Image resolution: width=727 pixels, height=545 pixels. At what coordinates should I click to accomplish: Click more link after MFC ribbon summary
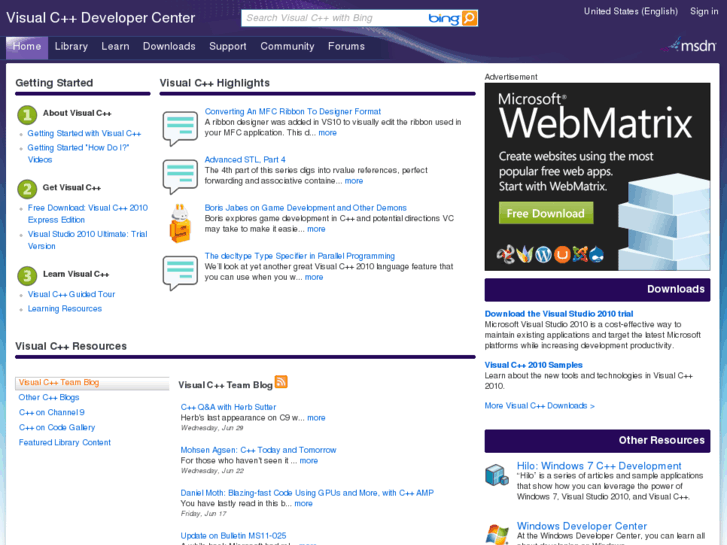(x=327, y=133)
